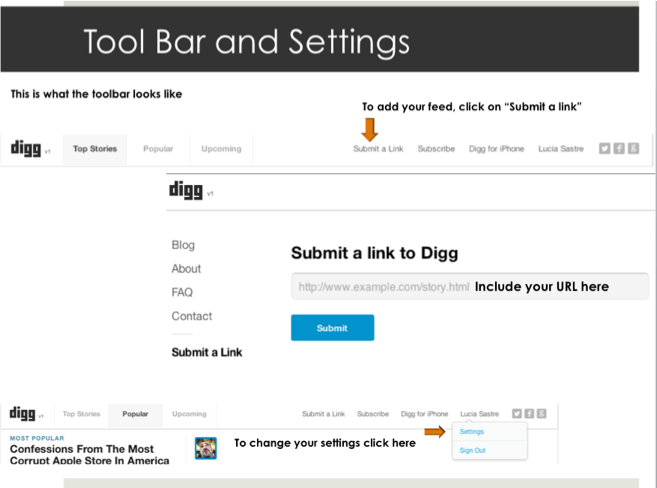This screenshot has width=657, height=488.
Task: Click Submit a Link in top toolbar
Action: (x=378, y=149)
